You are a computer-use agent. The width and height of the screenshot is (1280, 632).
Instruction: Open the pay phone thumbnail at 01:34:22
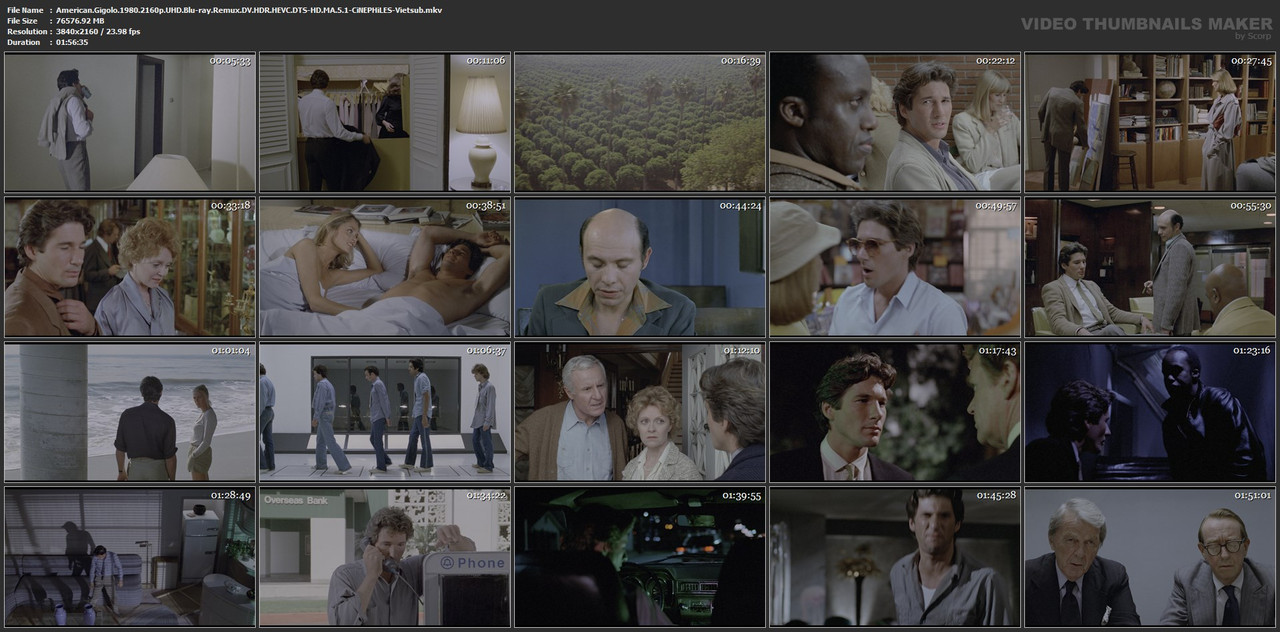click(x=385, y=557)
